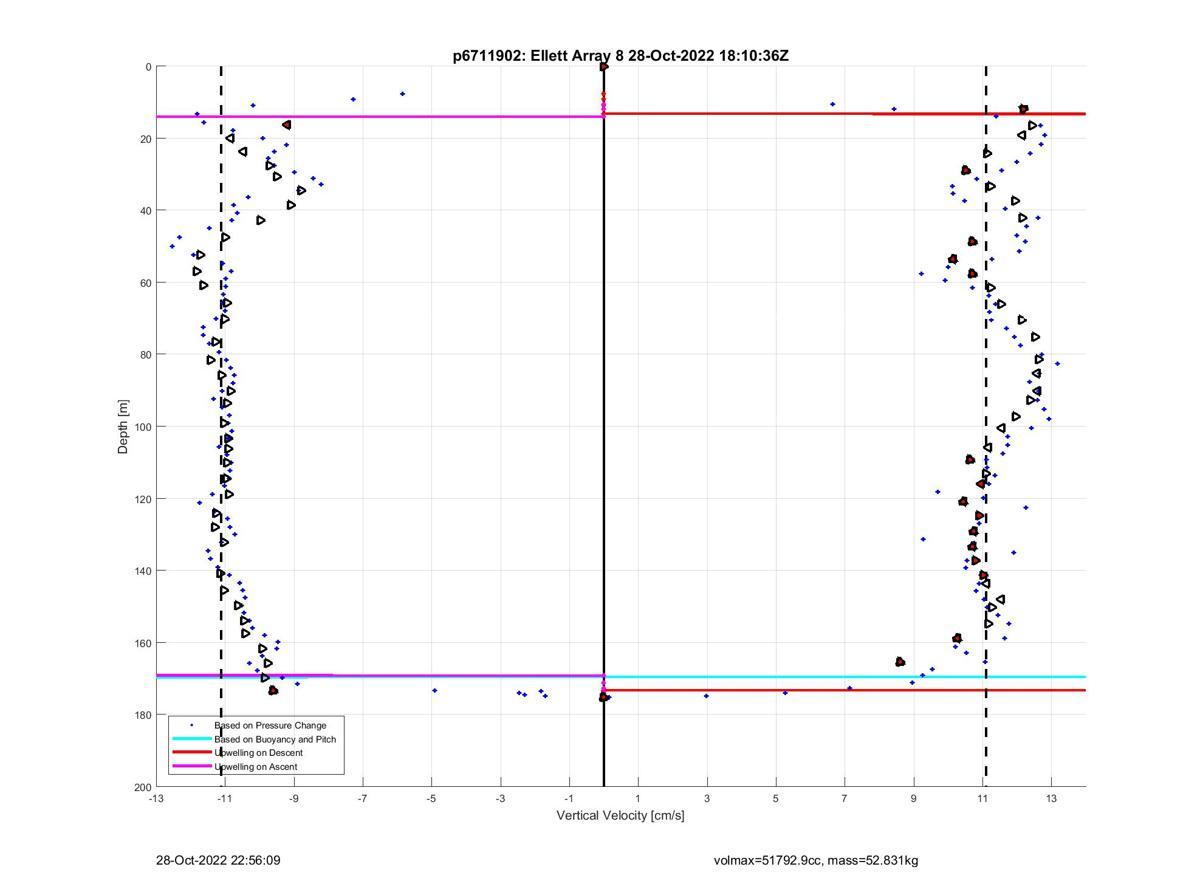Screen dimensions: 1200x885
Task: Click the depth tick label '200'
Action: tap(143, 787)
